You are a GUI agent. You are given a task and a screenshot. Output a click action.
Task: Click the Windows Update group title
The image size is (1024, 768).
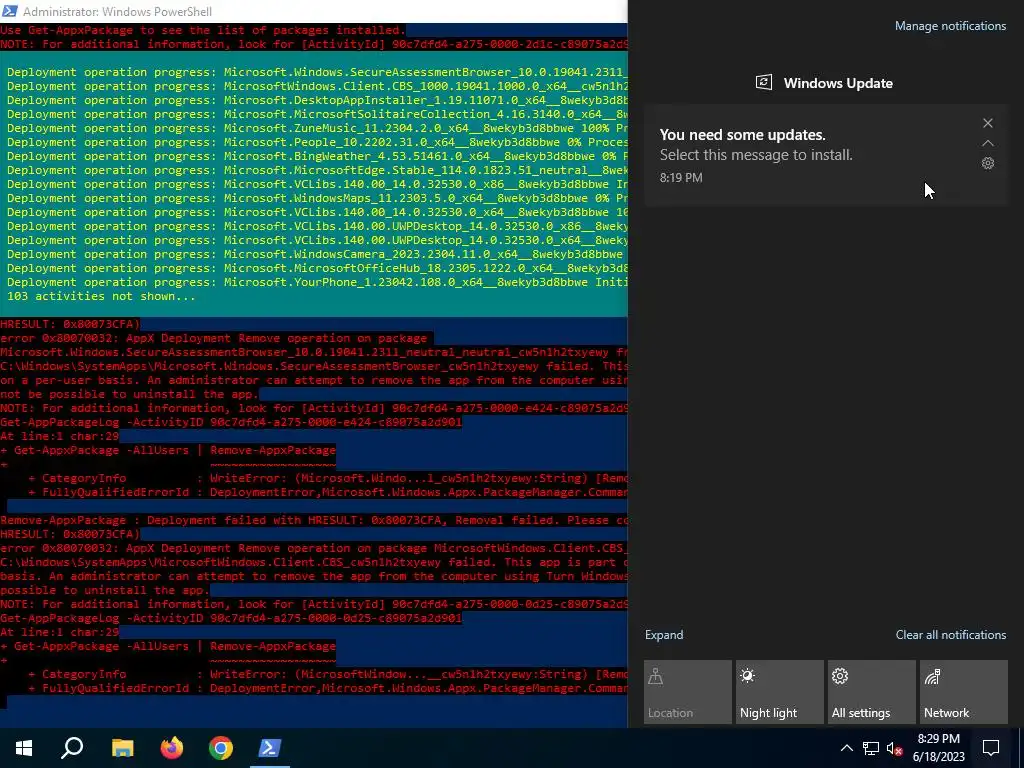[x=838, y=83]
